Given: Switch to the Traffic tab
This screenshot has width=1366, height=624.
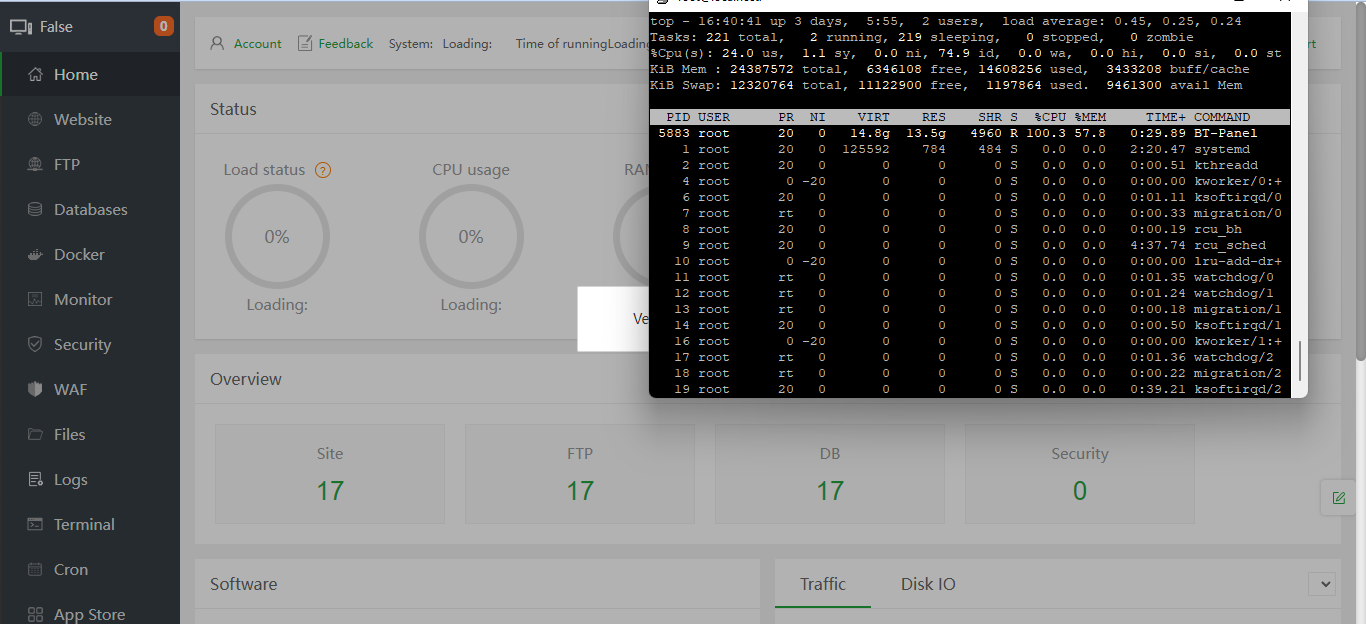Looking at the screenshot, I should (823, 584).
